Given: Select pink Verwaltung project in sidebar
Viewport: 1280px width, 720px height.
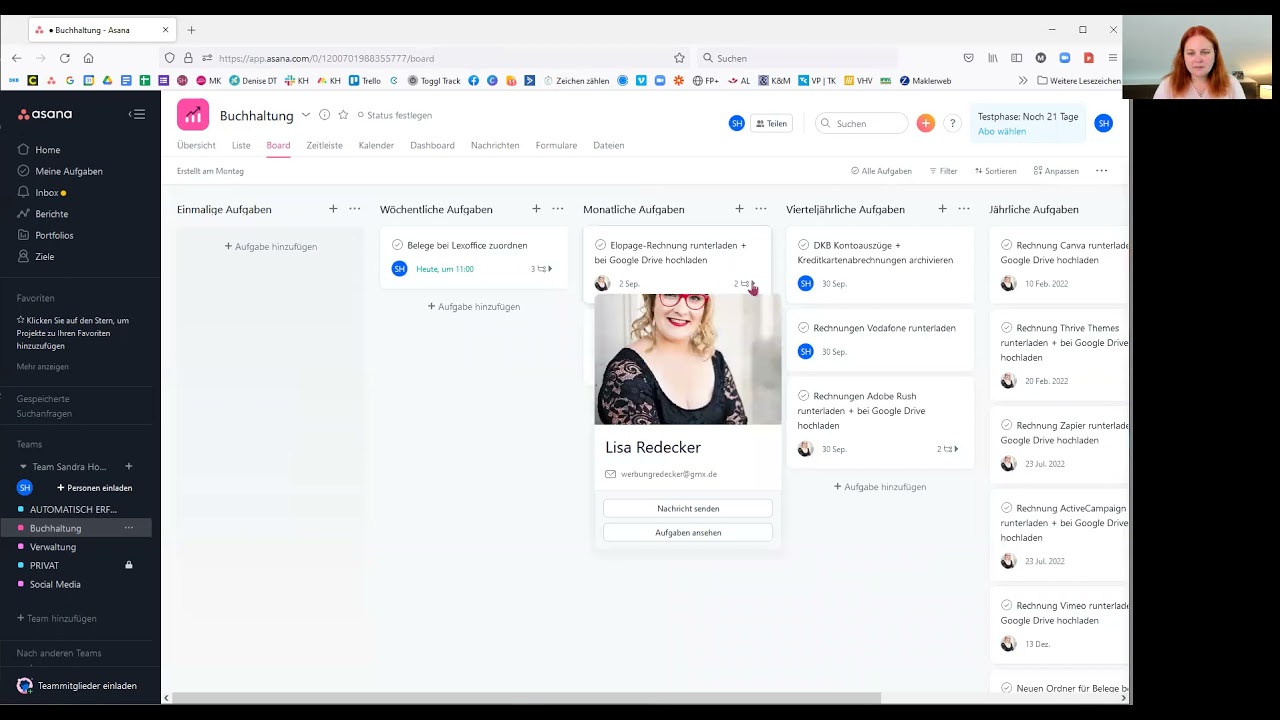Looking at the screenshot, I should tap(52, 547).
